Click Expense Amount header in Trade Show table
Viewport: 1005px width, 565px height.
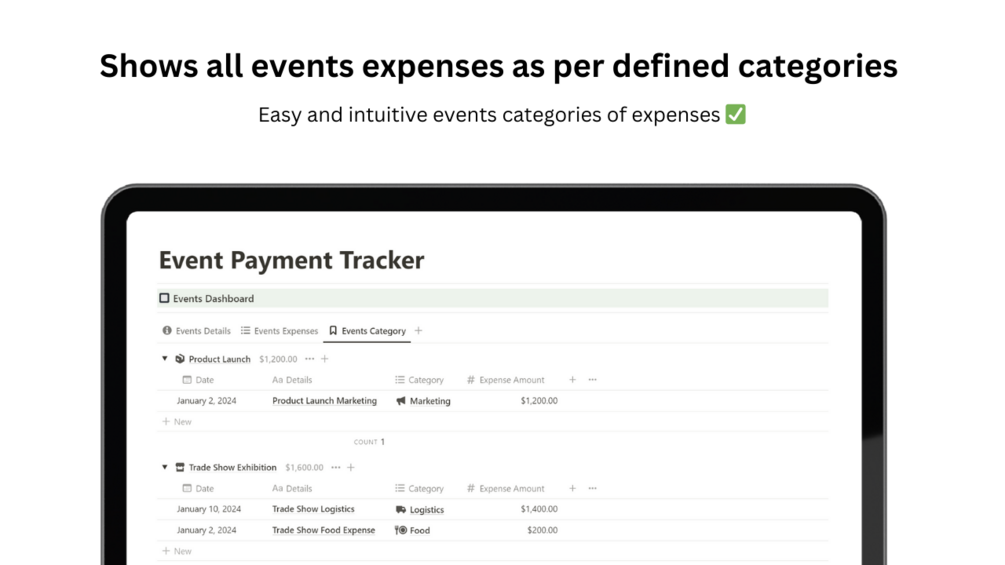[506, 488]
